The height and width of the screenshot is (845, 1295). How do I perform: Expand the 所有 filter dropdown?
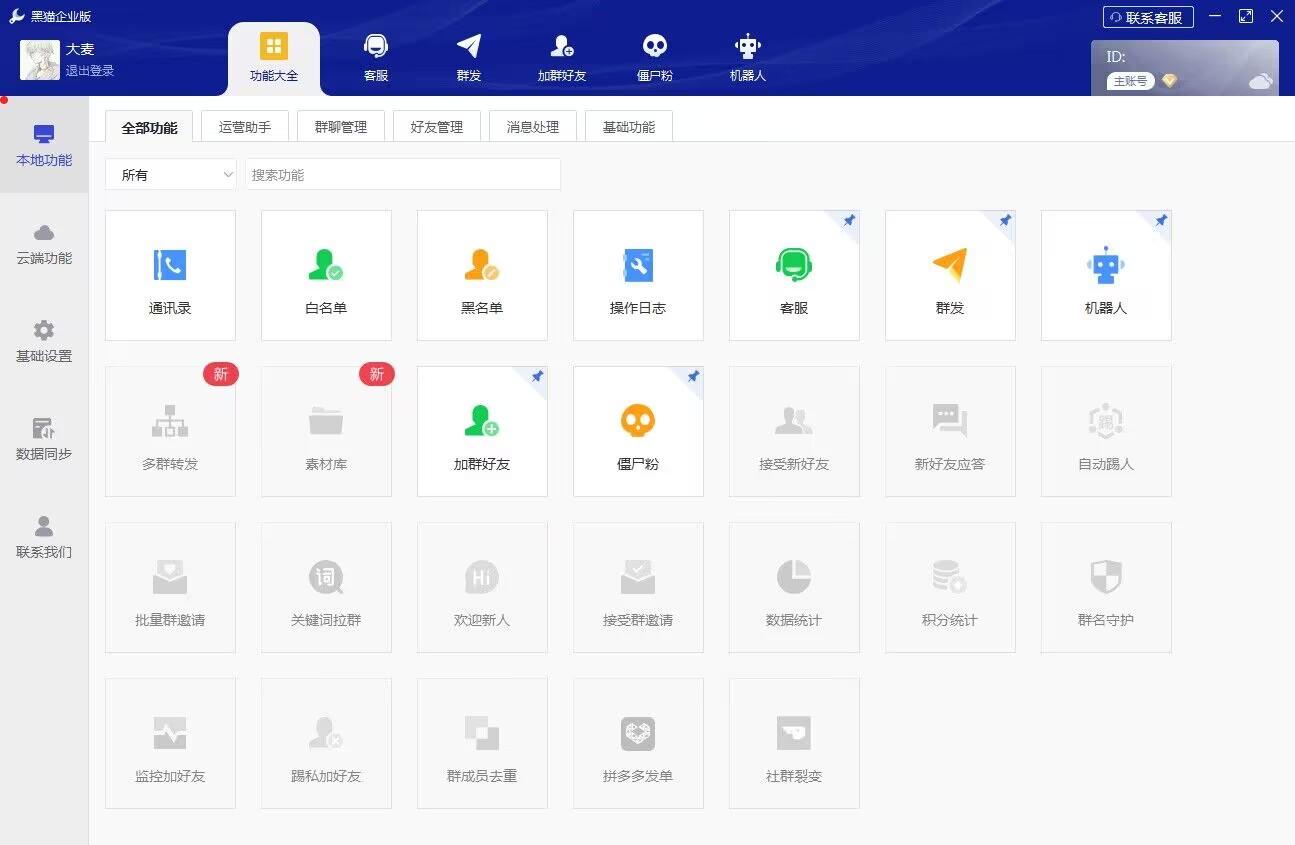coord(170,174)
